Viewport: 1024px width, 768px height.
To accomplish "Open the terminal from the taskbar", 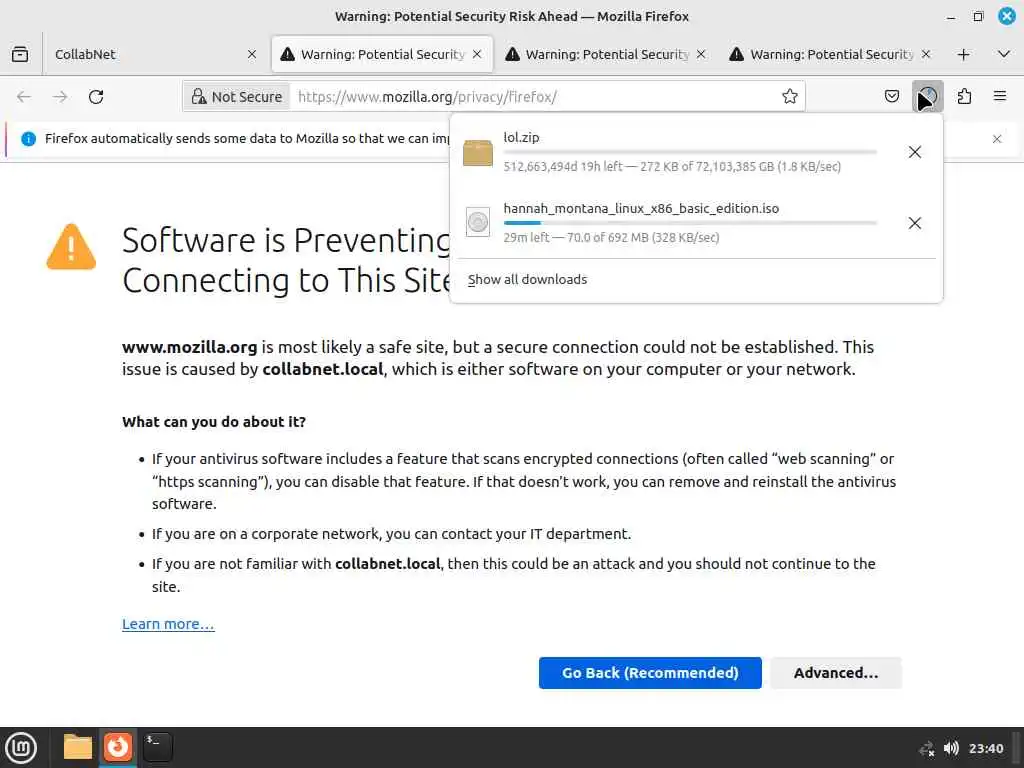I will tap(158, 747).
